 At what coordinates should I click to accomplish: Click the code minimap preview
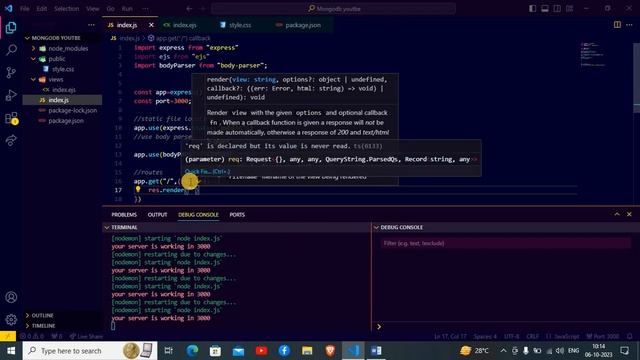(594, 55)
